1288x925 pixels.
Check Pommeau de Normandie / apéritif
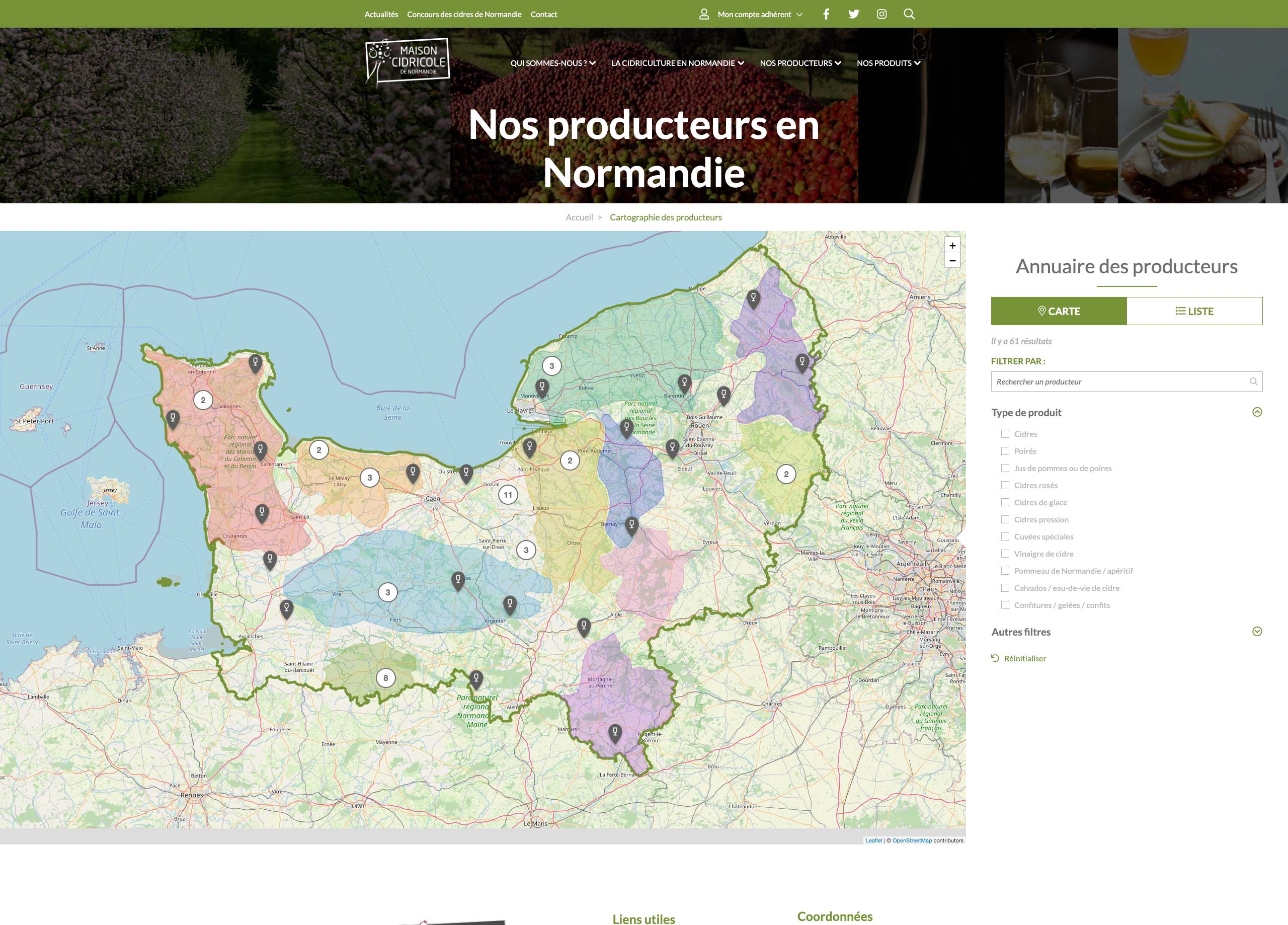pos(1005,571)
